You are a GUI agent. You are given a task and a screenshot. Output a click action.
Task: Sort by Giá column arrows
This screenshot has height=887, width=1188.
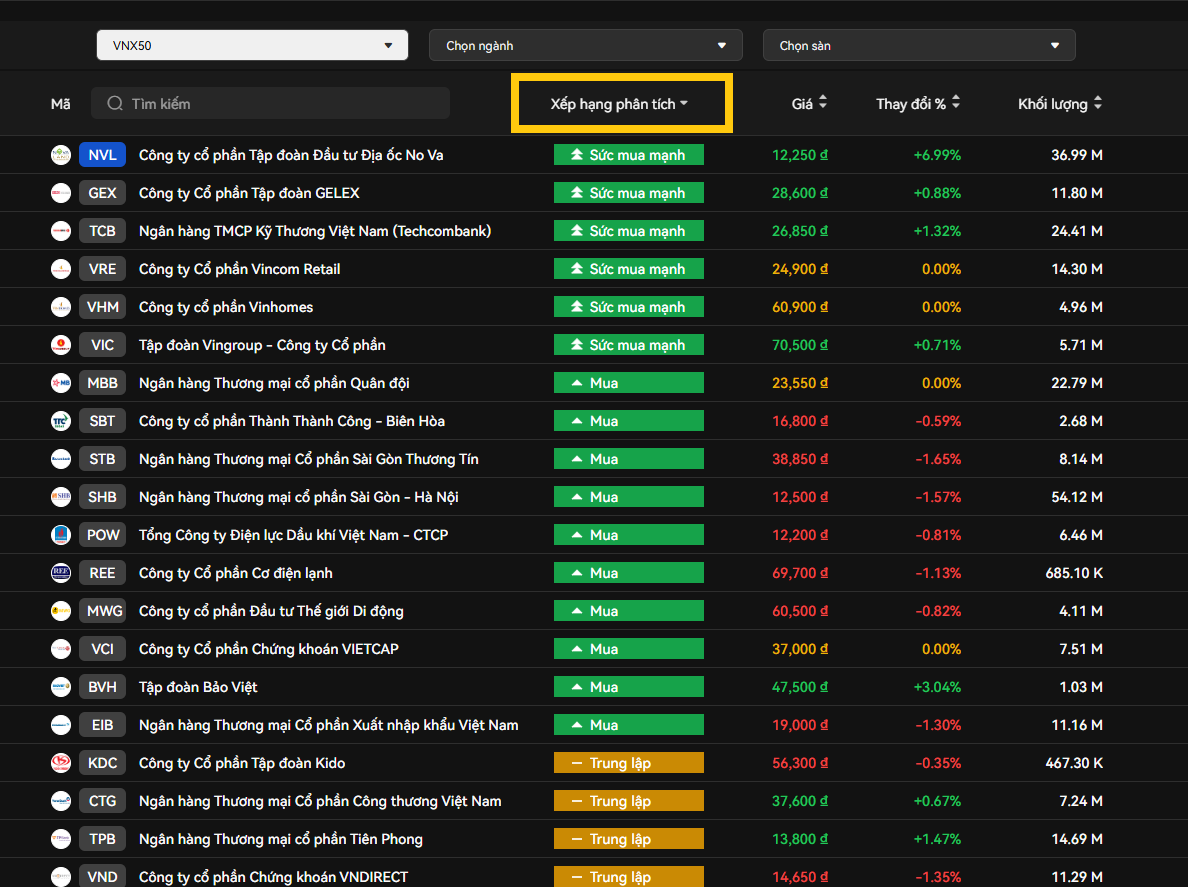823,102
